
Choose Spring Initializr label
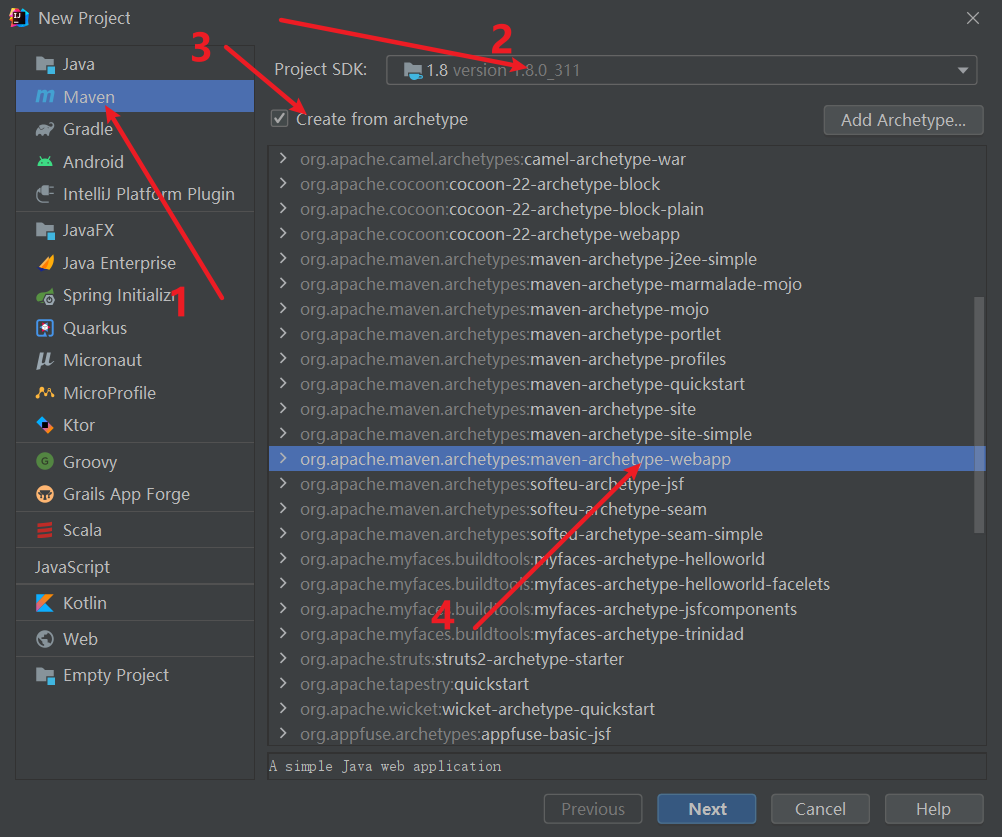[x=119, y=295]
